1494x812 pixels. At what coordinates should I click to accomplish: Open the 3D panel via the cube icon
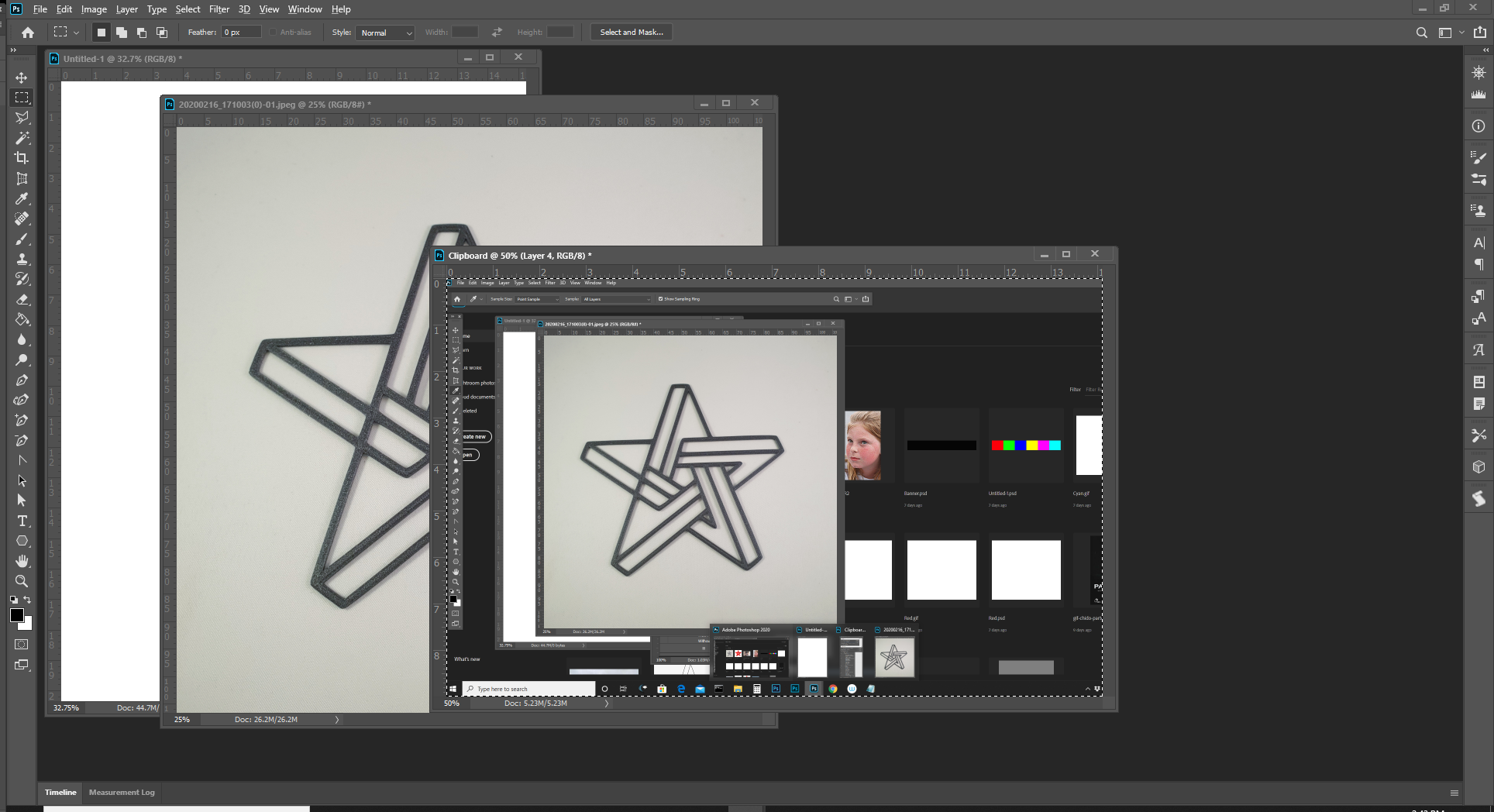[x=1479, y=466]
